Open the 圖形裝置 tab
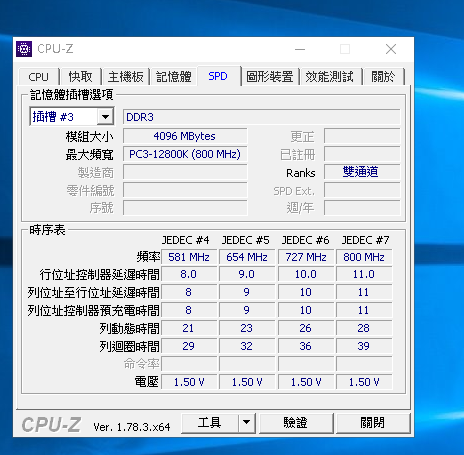464x455 pixels. 269,77
